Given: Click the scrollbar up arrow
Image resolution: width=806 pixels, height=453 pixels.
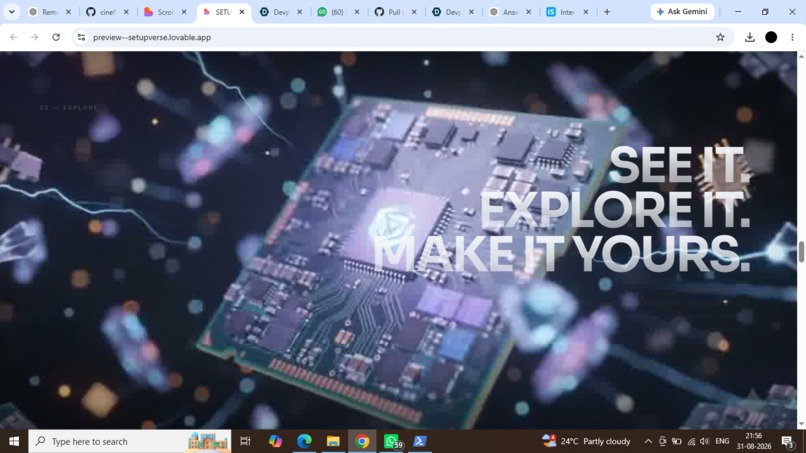Looking at the screenshot, I should (x=801, y=56).
